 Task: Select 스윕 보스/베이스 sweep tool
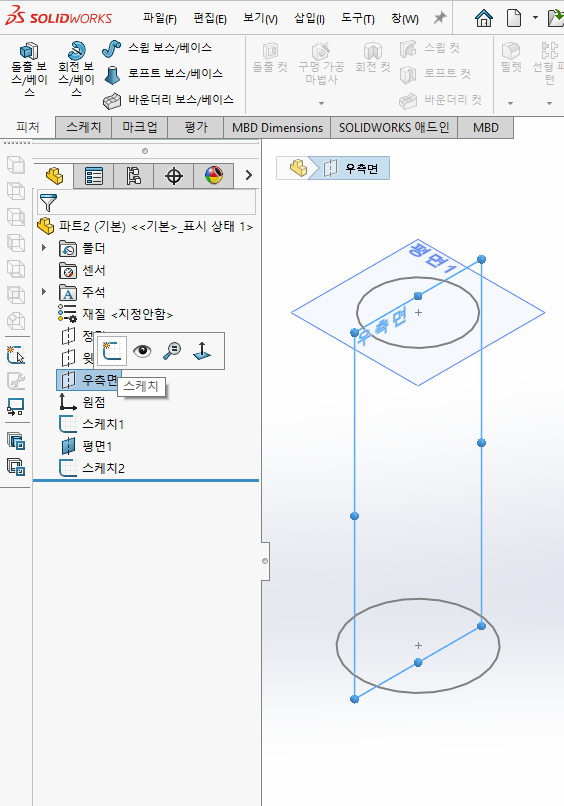[x=157, y=48]
